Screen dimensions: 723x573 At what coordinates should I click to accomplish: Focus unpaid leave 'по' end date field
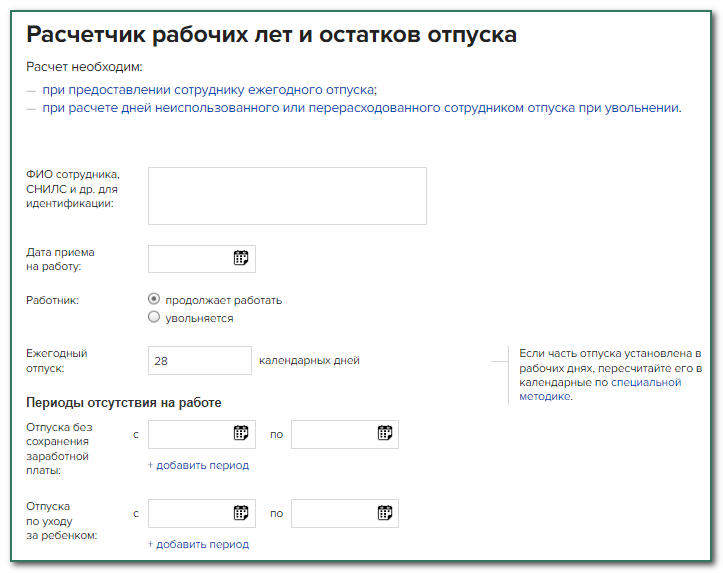(333, 433)
